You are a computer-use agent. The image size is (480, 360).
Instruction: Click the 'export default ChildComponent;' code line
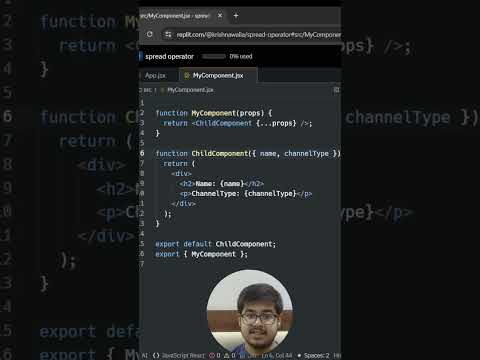tap(216, 244)
